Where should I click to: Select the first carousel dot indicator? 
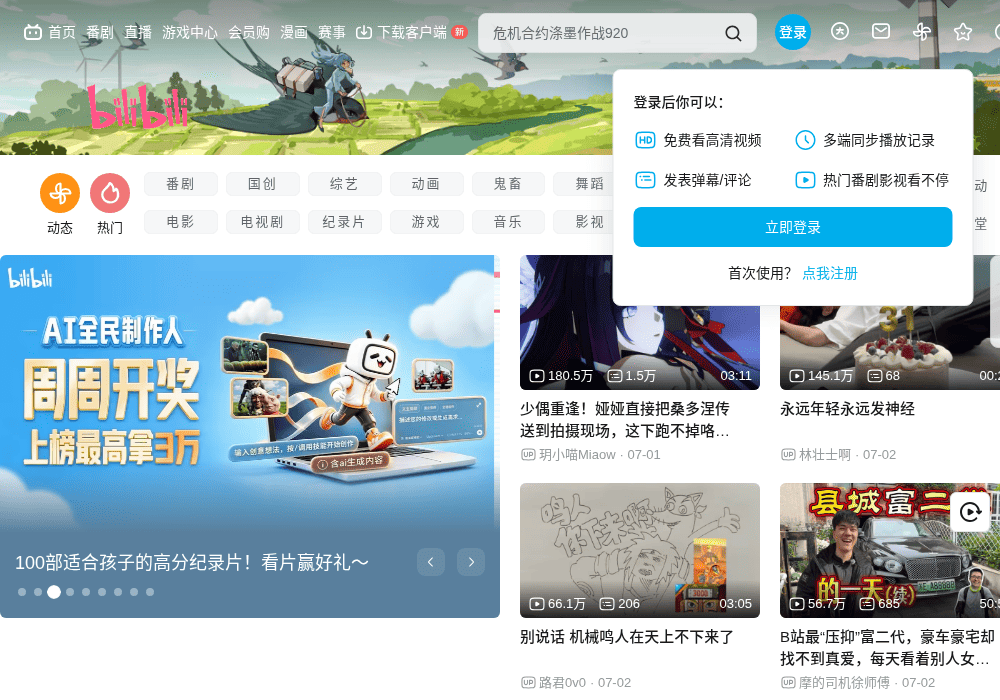click(22, 592)
